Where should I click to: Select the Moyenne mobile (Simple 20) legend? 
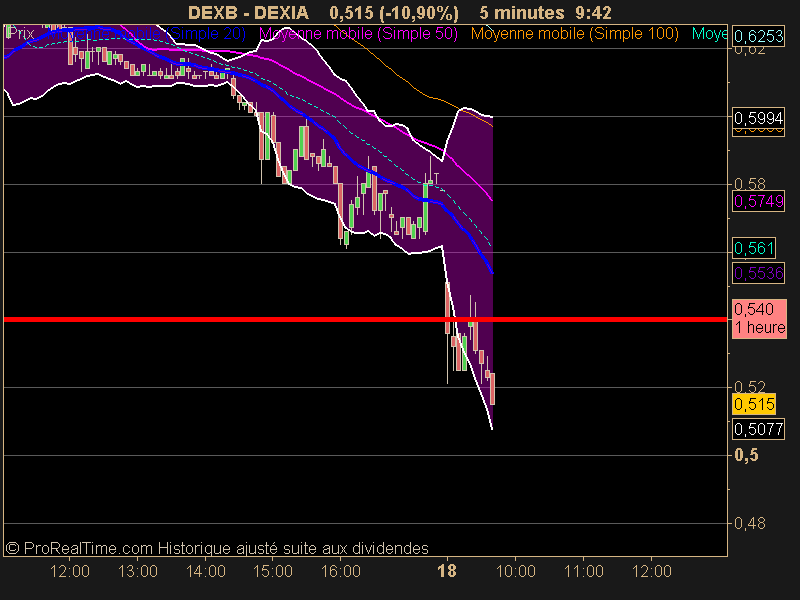pos(146,34)
